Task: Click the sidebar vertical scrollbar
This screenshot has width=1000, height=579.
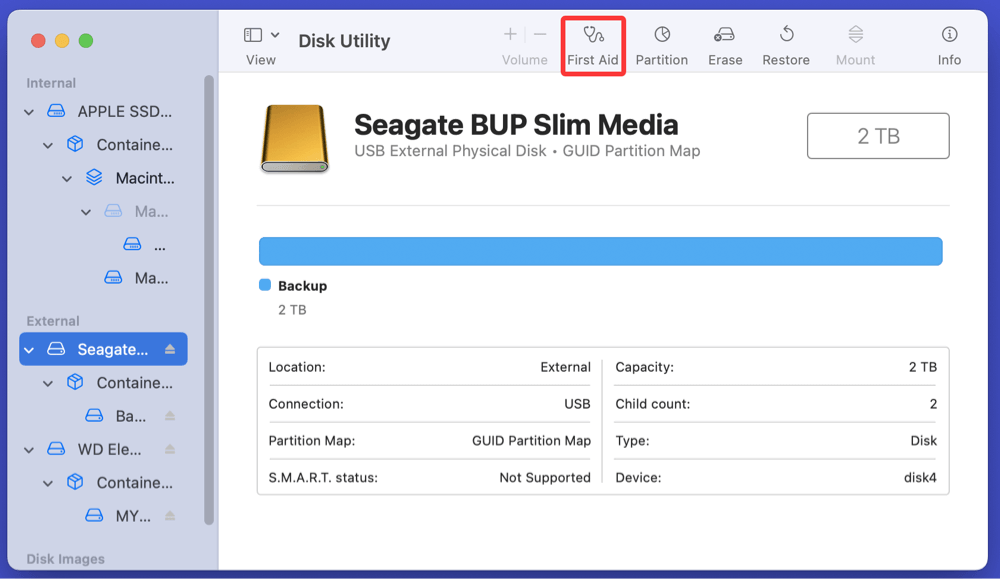Action: pyautogui.click(x=209, y=300)
